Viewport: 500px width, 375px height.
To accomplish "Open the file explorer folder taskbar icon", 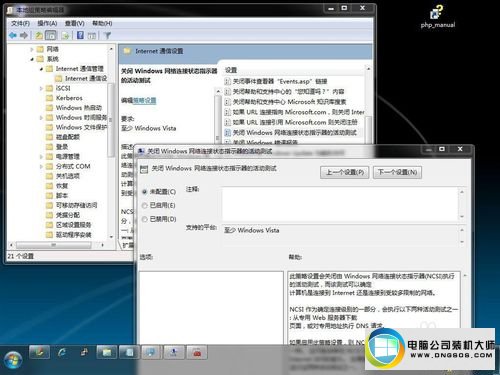I will pyautogui.click(x=107, y=352).
